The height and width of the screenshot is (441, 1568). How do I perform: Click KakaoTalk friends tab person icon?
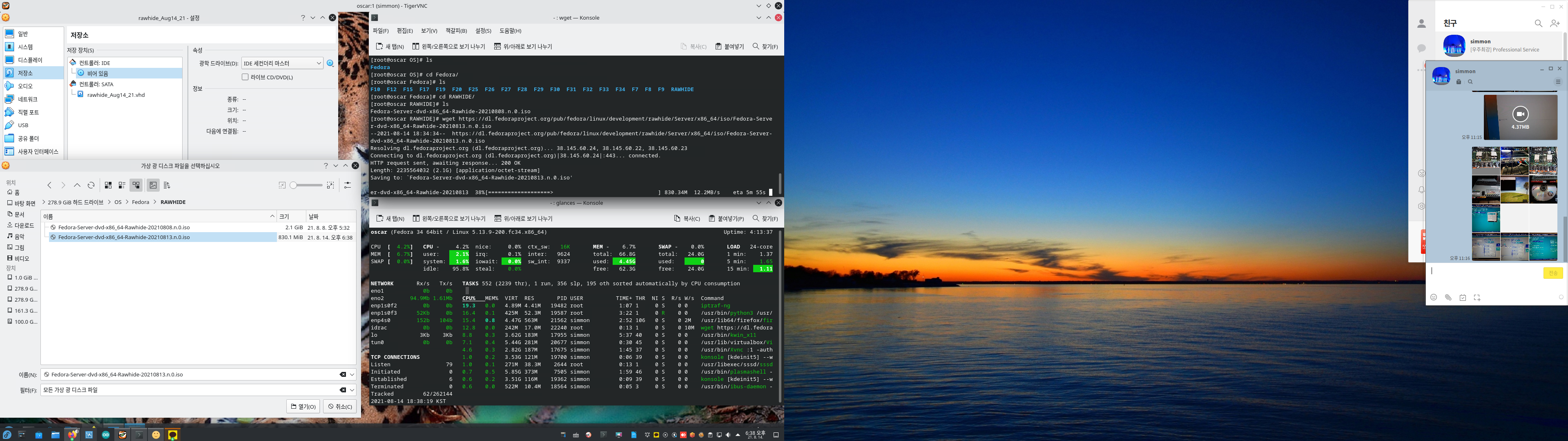coord(1421,24)
